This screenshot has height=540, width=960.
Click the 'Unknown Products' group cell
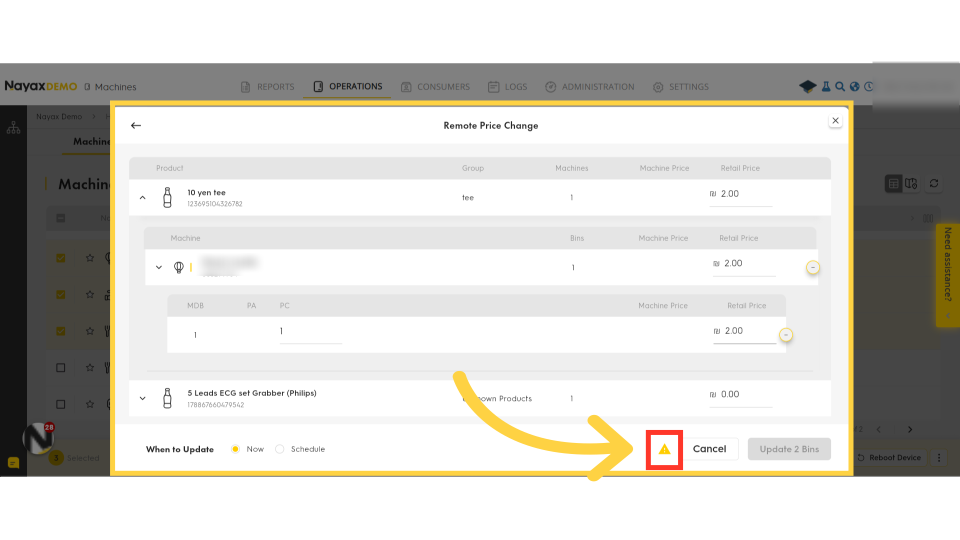tap(497, 399)
